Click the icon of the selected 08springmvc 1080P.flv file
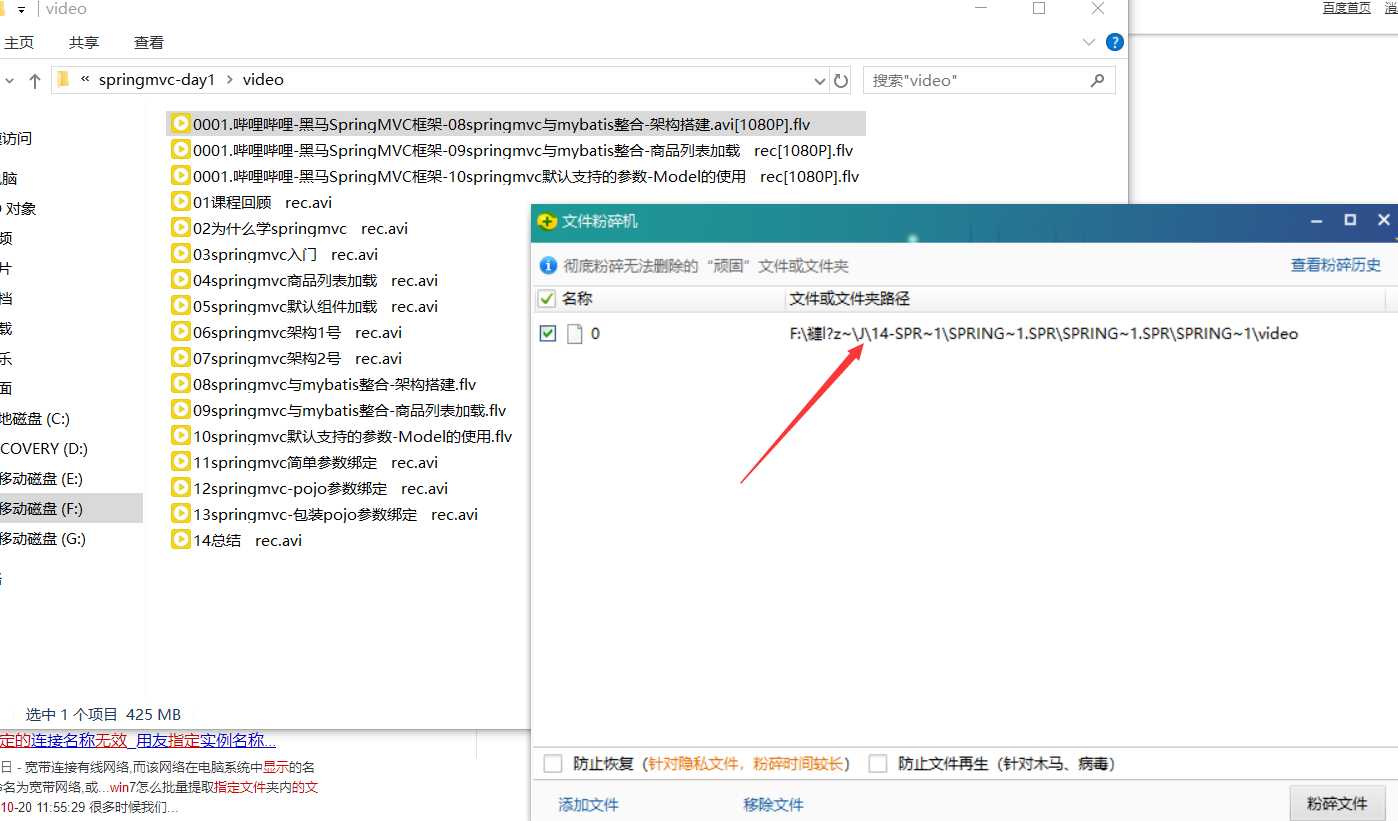Screen dimensions: 1398x821 (x=181, y=124)
